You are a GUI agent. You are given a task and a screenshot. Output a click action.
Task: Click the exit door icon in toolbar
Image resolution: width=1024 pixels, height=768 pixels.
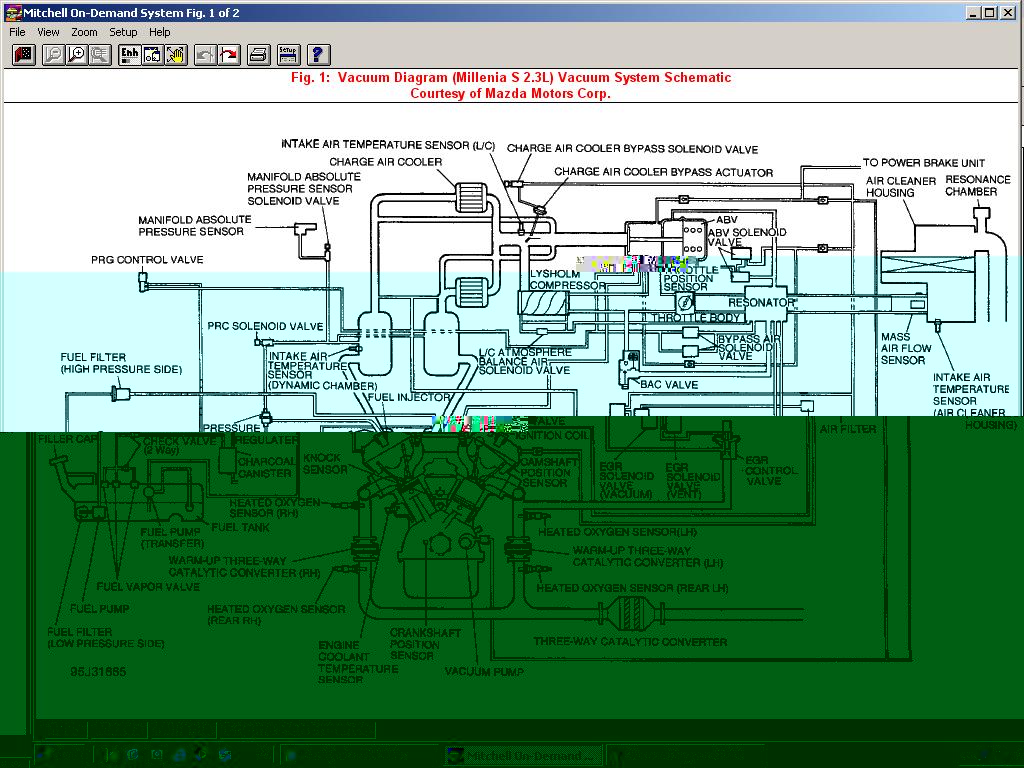point(24,55)
